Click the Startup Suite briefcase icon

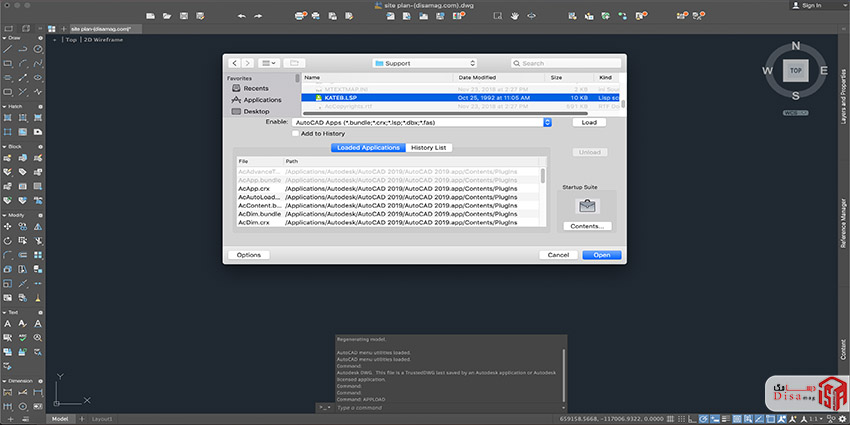(x=586, y=206)
